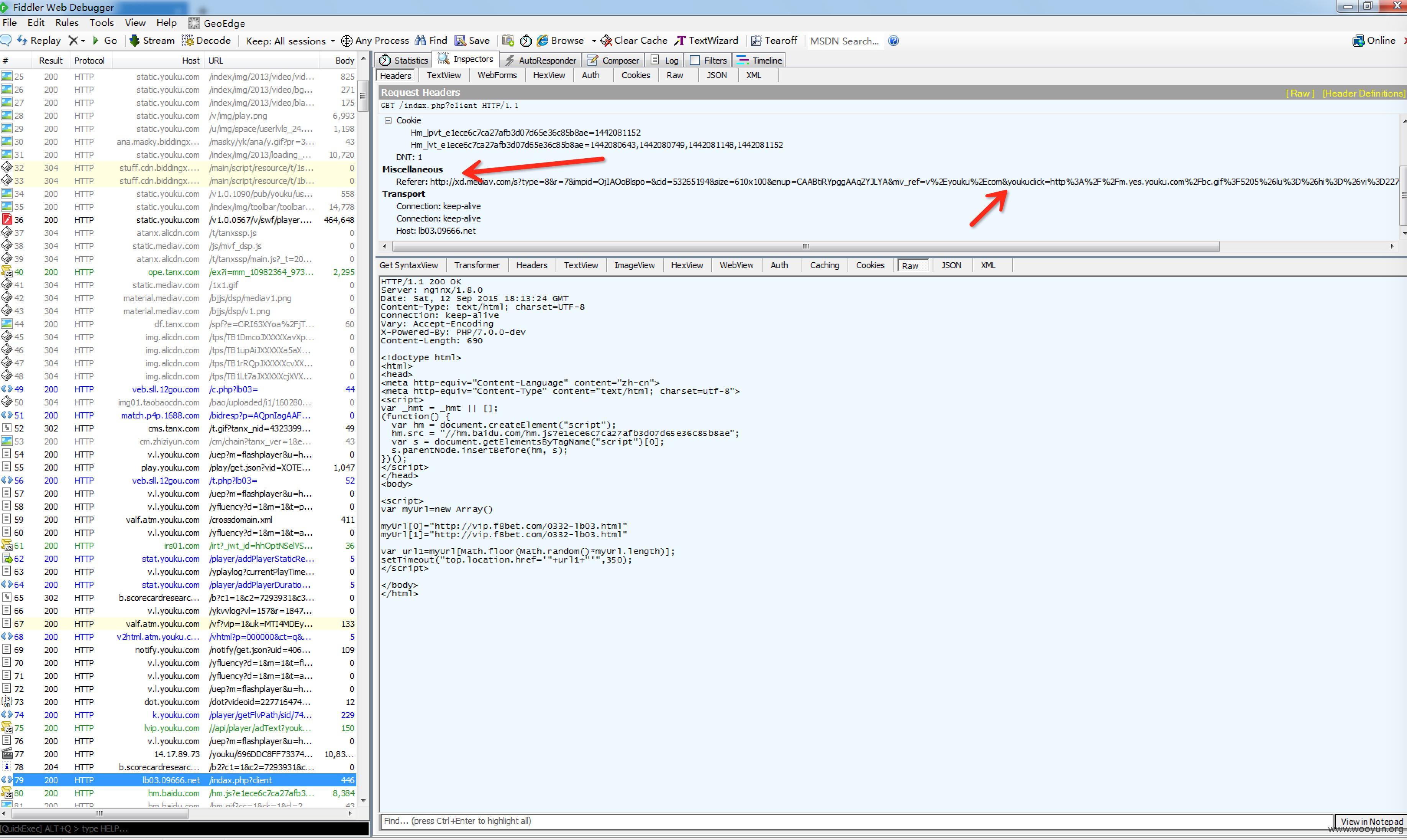1407x840 pixels.
Task: Replay the selected session
Action: 39,41
